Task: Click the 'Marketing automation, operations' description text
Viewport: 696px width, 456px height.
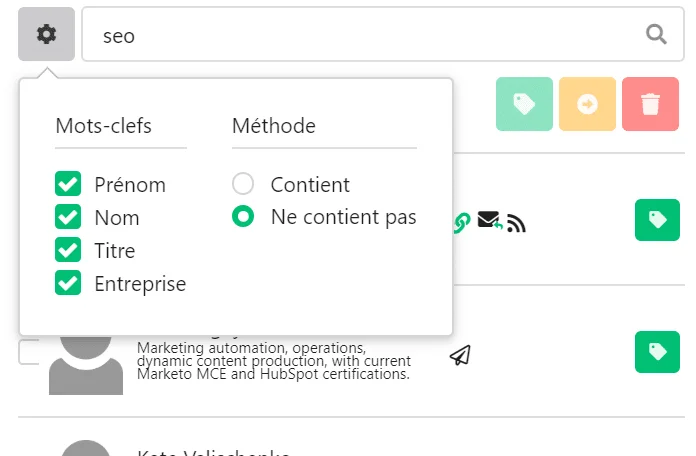Action: point(273,361)
